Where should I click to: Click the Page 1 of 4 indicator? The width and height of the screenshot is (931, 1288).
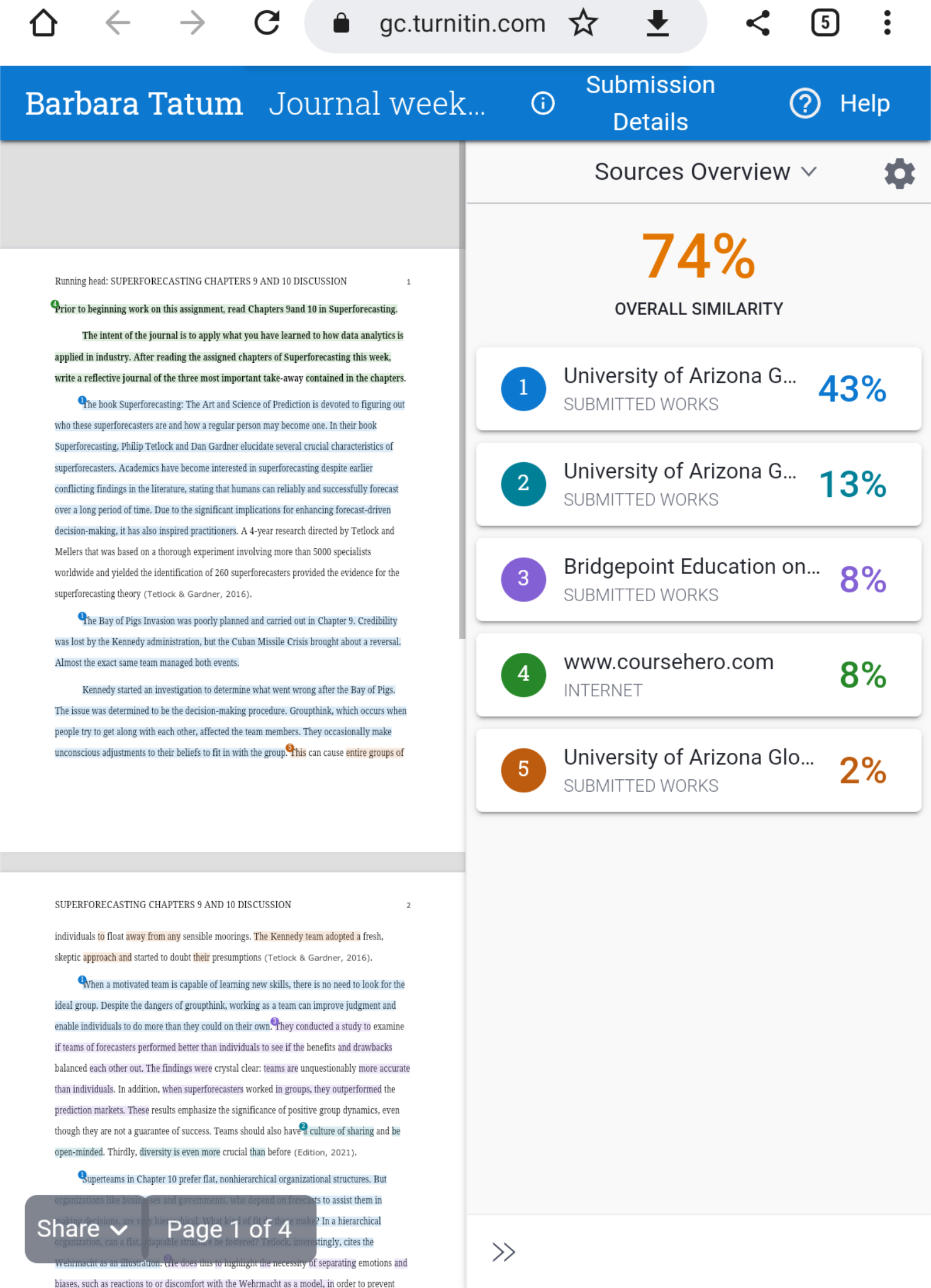[230, 1229]
